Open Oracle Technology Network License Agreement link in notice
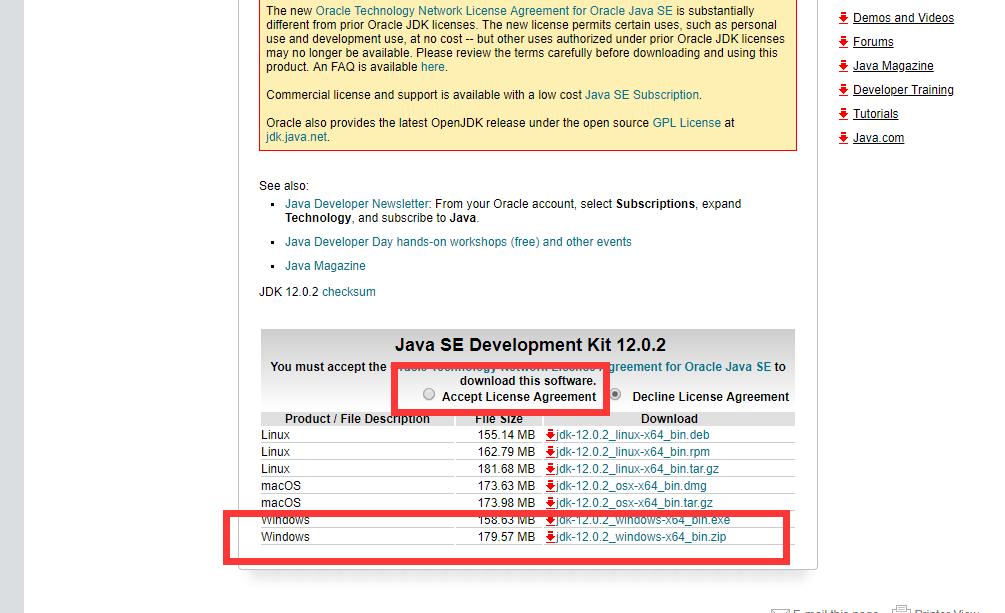Screen dimensions: 1005x613 494,11
